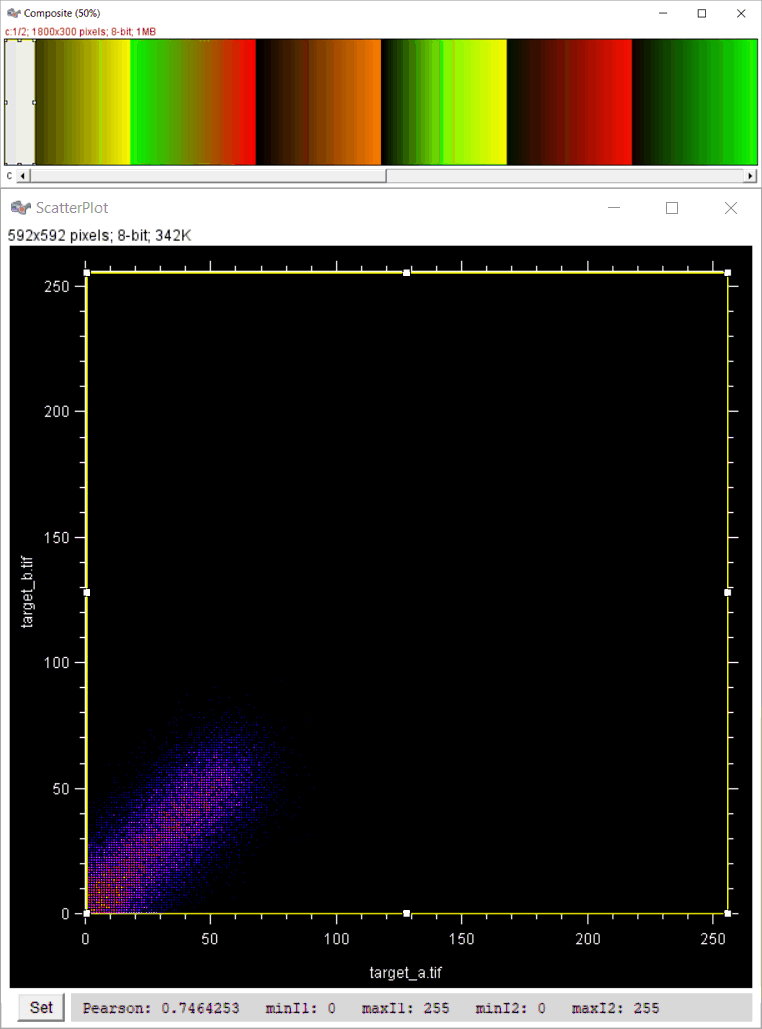Minimize the ScatterPlot window

(x=614, y=208)
